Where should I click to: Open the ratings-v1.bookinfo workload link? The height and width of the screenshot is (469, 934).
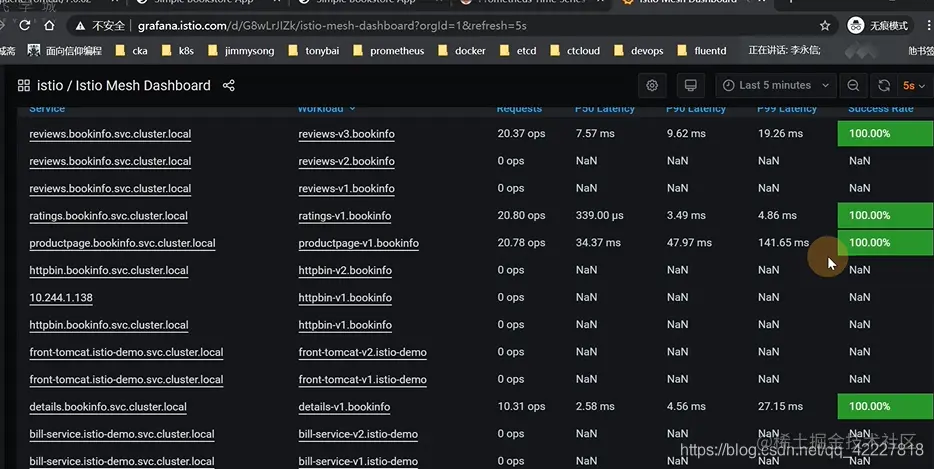[345, 216]
